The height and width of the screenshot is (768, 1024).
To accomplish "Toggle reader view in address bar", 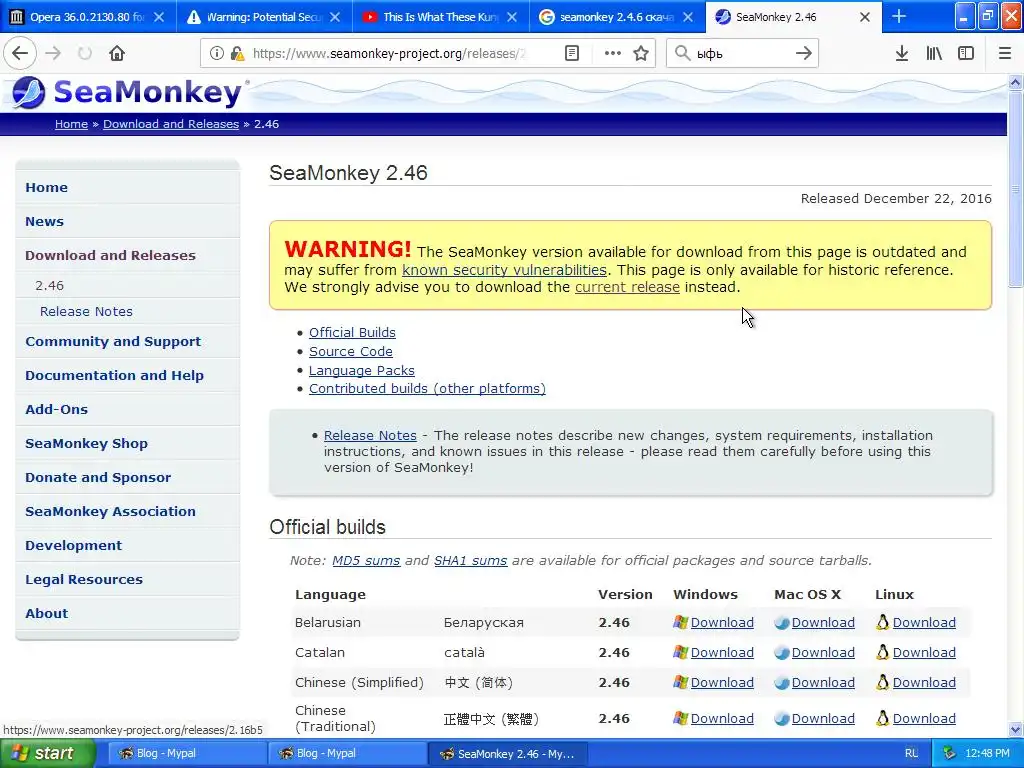I will point(572,54).
